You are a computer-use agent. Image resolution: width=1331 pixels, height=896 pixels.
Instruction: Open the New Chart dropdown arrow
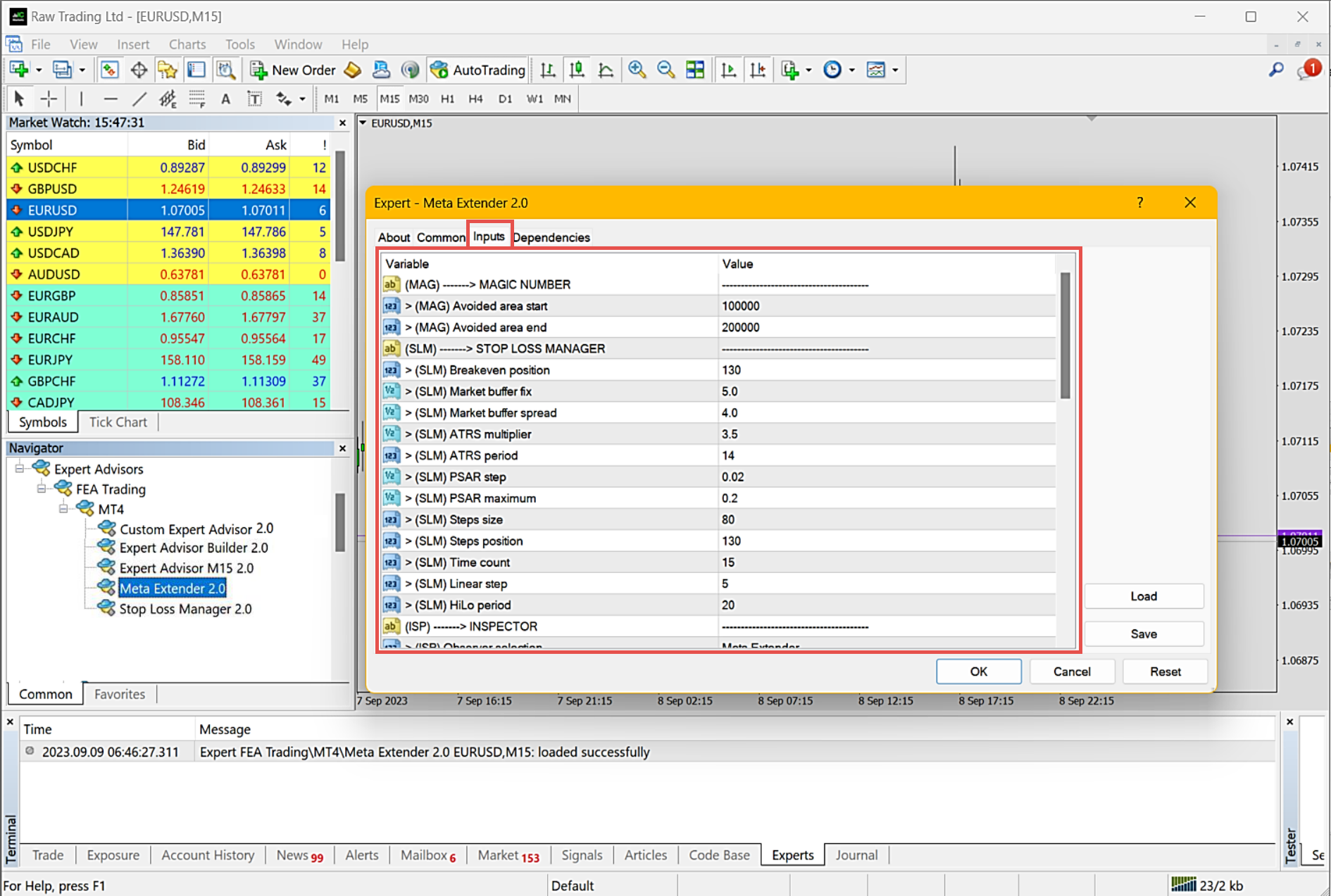coord(39,70)
